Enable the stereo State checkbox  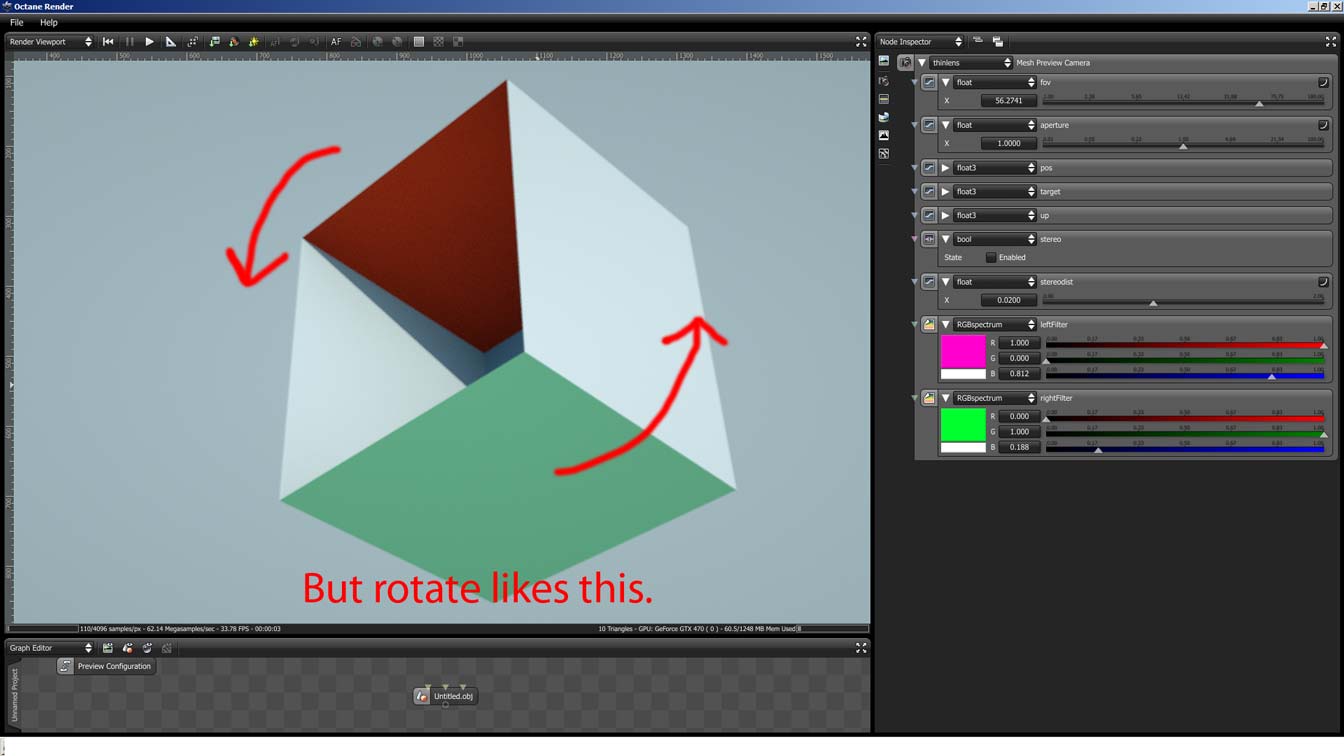pyautogui.click(x=991, y=258)
